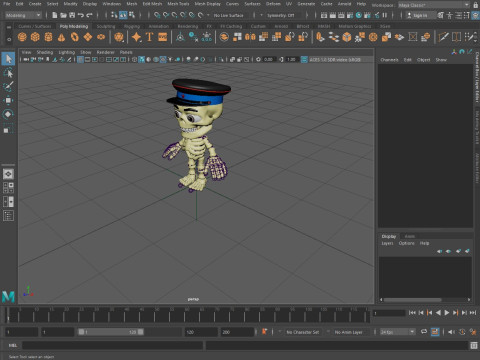
Task: Open the No Anim Layer dropdown
Action: click(x=351, y=332)
